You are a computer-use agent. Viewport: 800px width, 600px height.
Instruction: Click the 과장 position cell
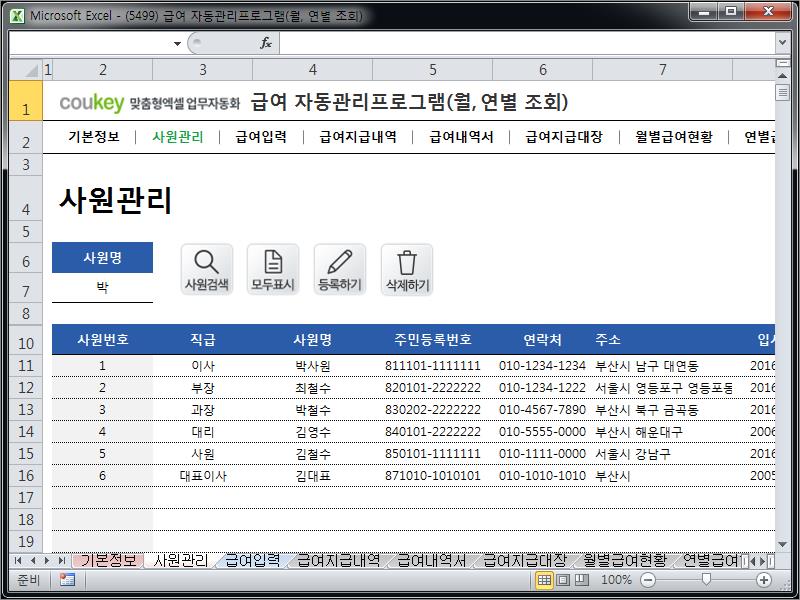(x=203, y=410)
